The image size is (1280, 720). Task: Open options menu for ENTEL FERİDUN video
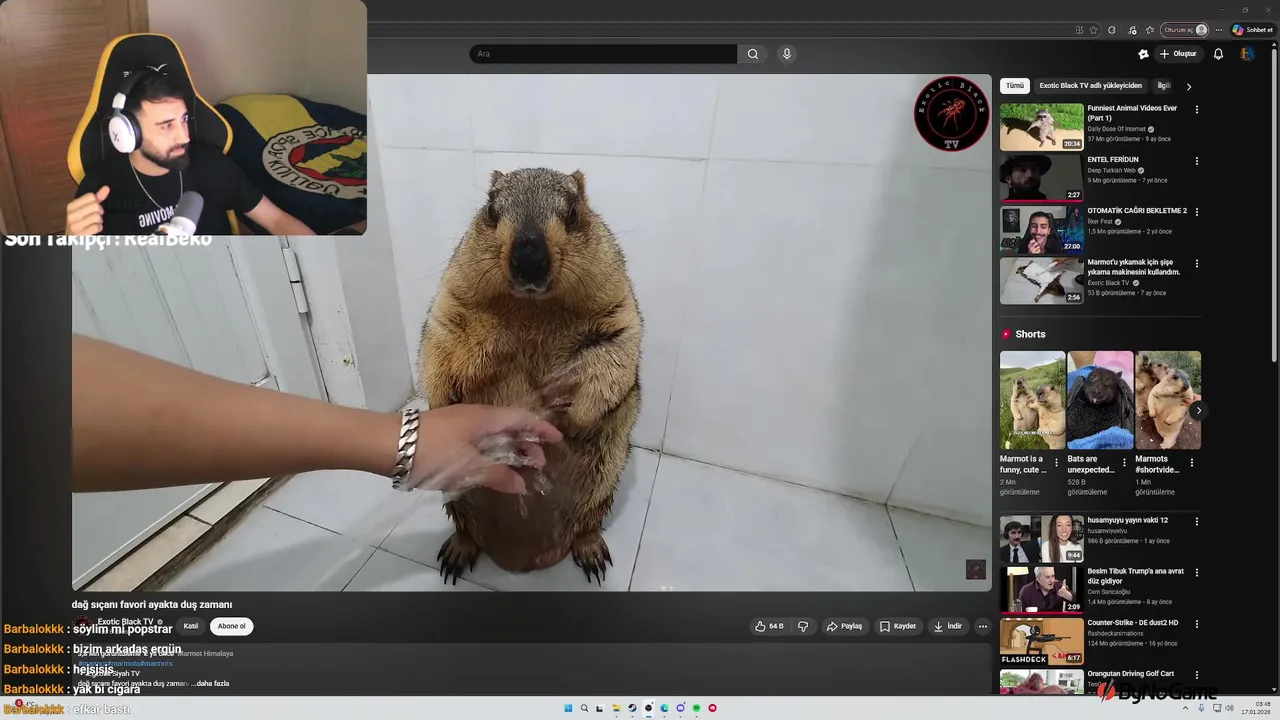point(1196,160)
